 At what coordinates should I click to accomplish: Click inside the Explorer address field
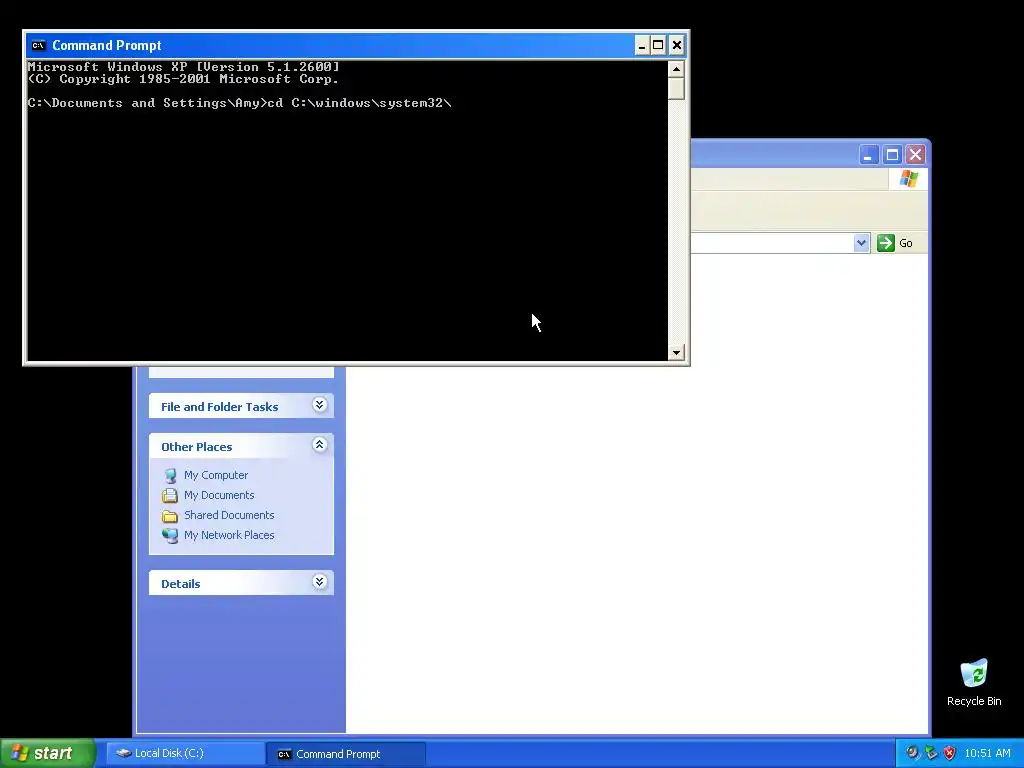click(772, 243)
